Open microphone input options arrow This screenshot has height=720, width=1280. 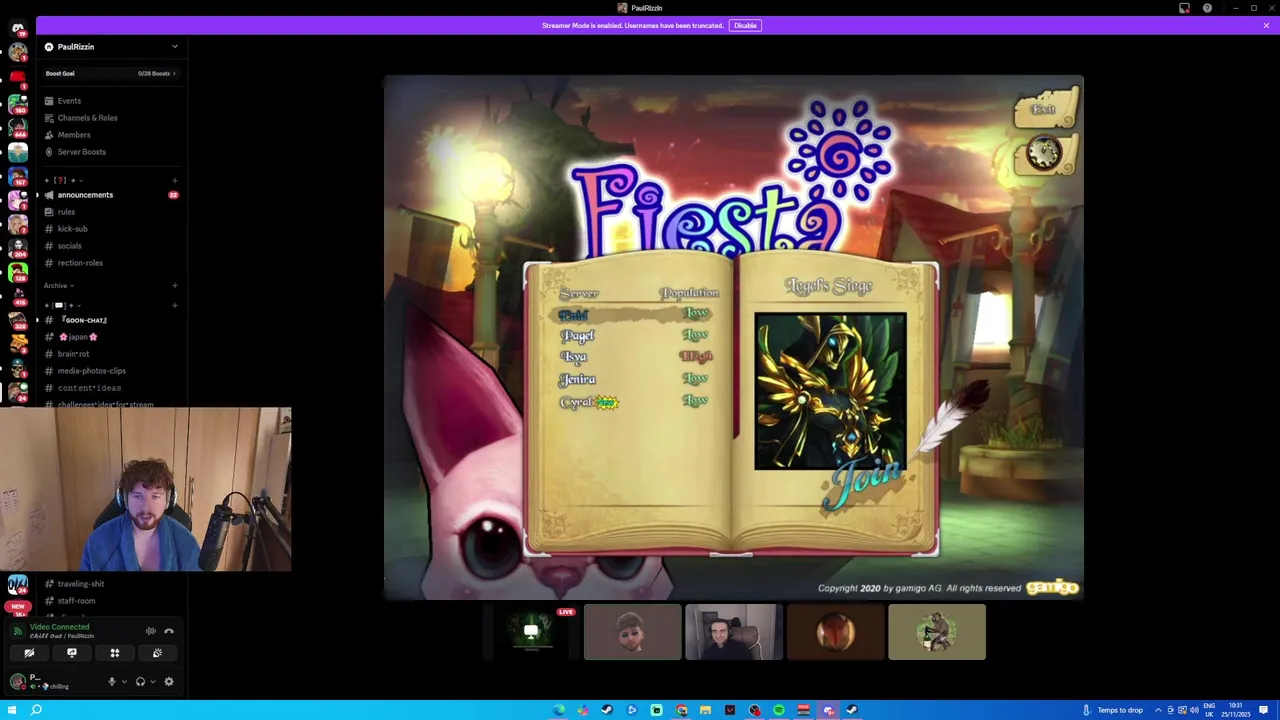click(x=124, y=682)
